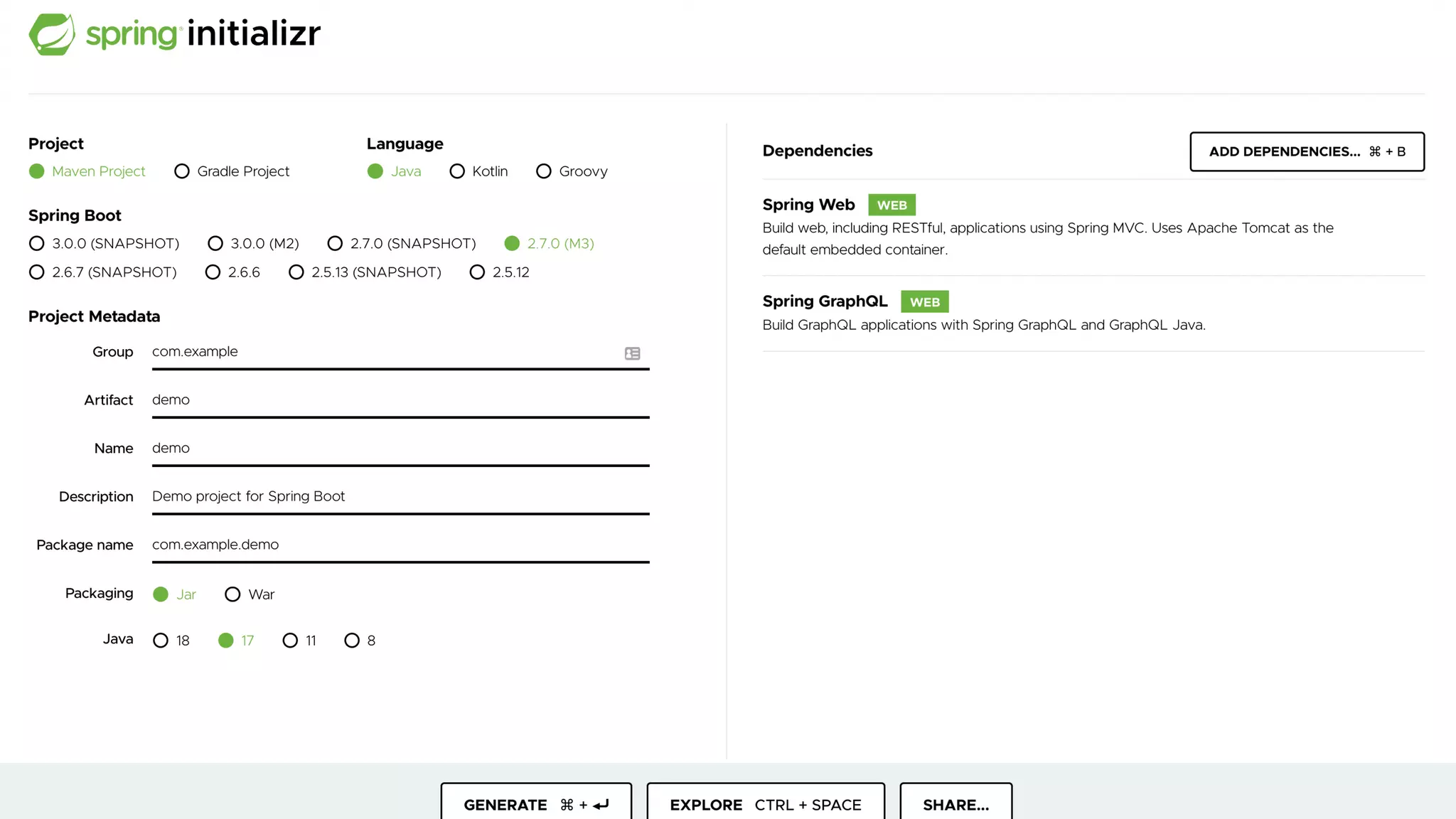Choose Kotlin as the language

(457, 171)
